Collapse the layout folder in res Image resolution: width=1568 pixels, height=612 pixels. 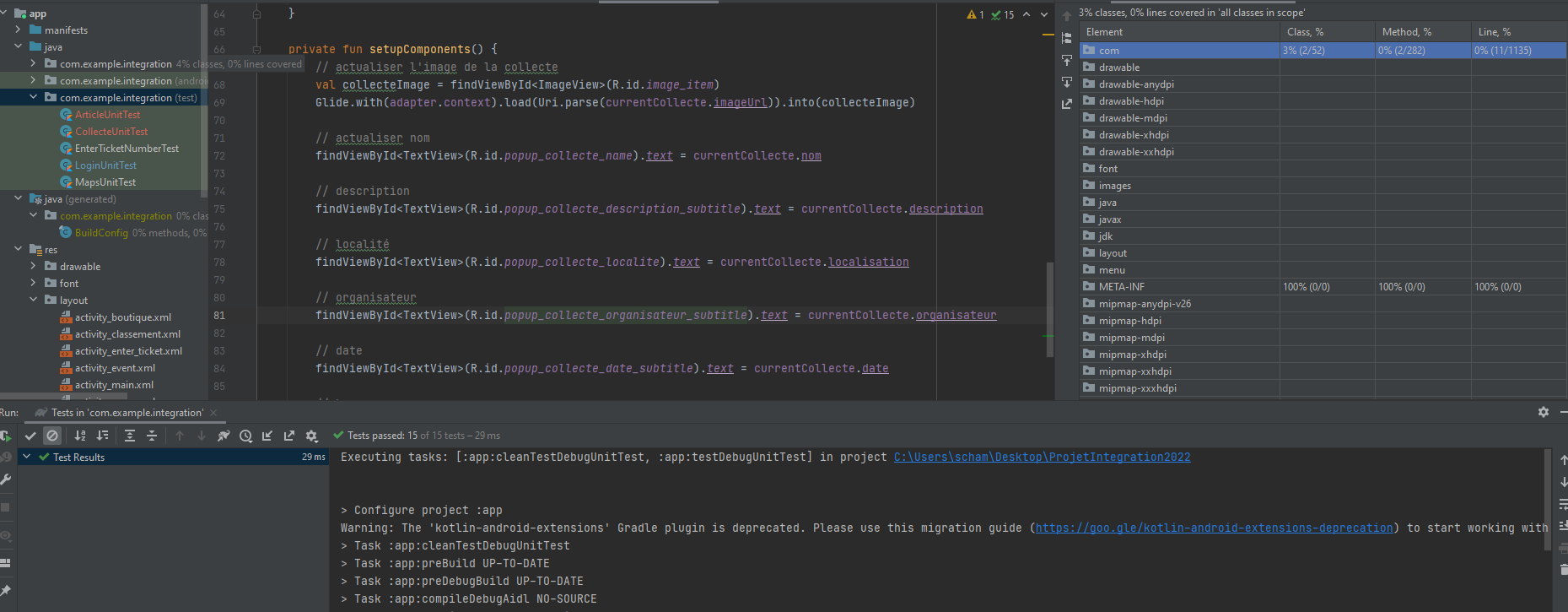click(34, 300)
